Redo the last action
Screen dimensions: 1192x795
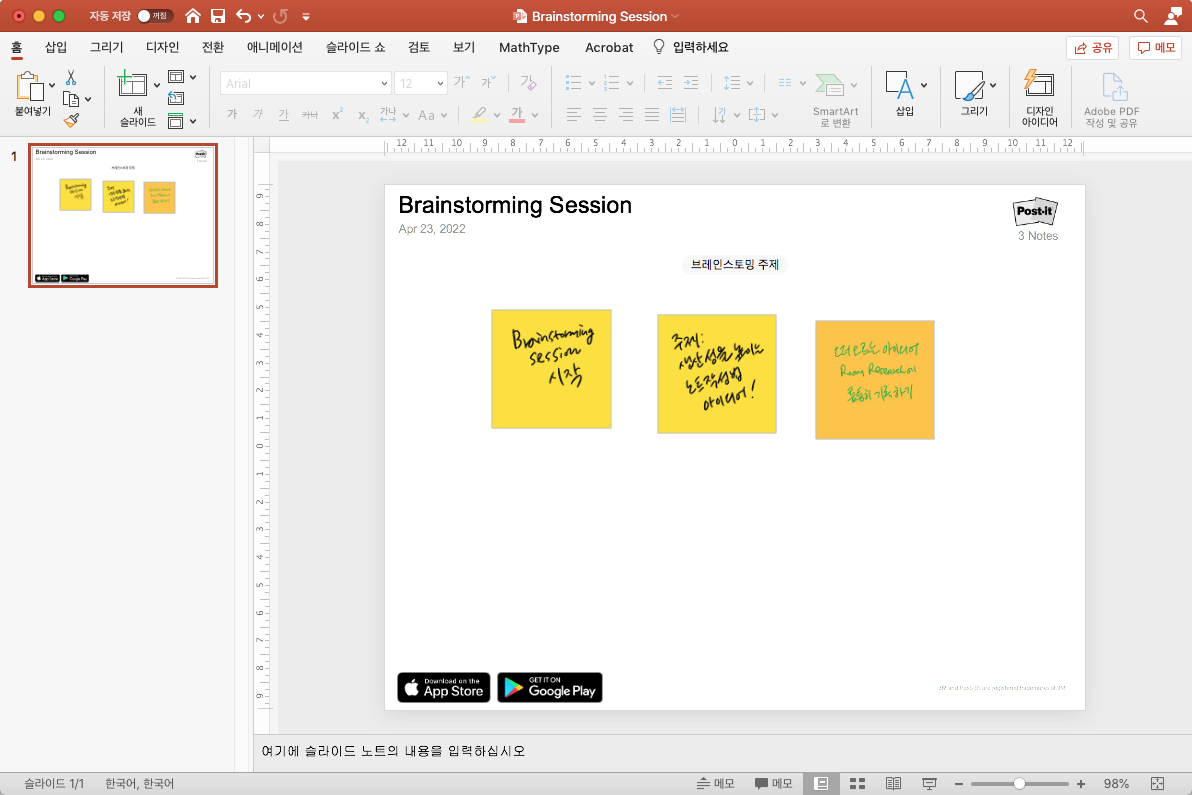(281, 16)
